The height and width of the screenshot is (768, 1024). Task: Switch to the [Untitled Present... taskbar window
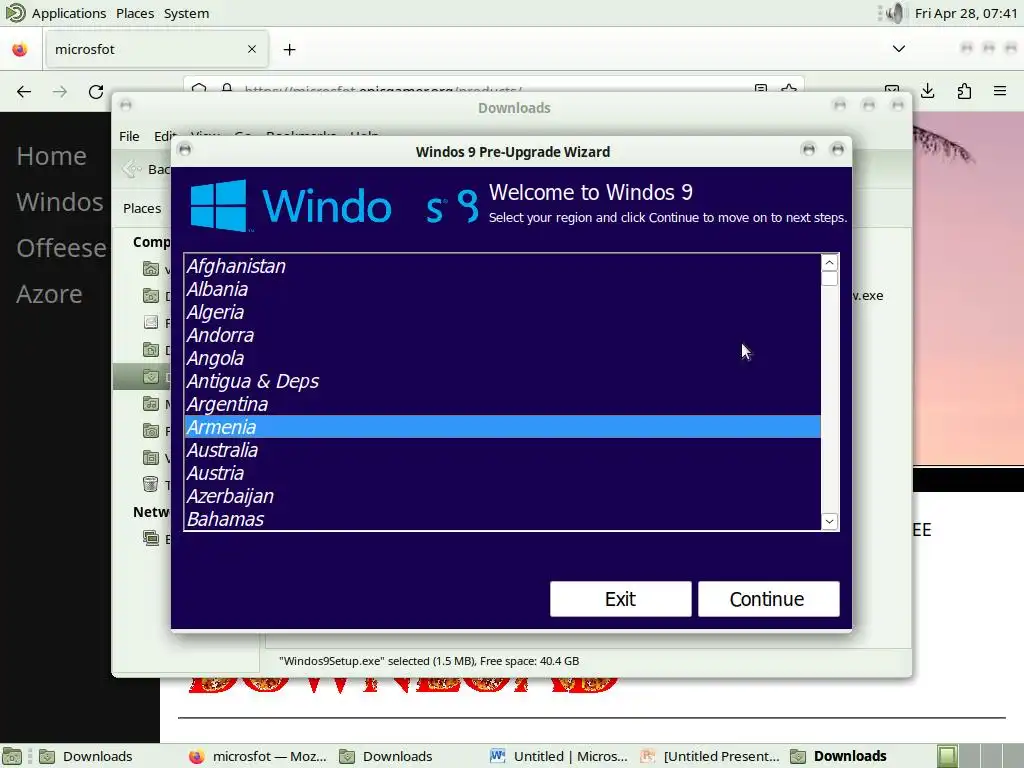(710, 756)
